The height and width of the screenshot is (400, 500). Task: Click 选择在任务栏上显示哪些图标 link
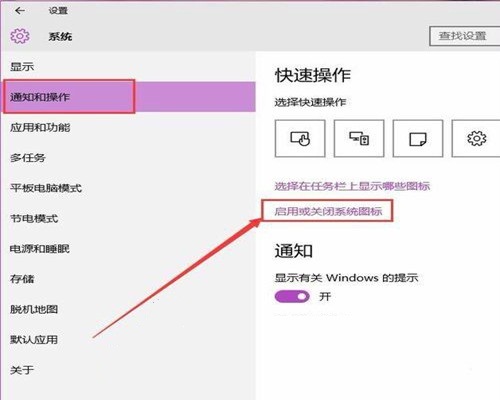(352, 186)
